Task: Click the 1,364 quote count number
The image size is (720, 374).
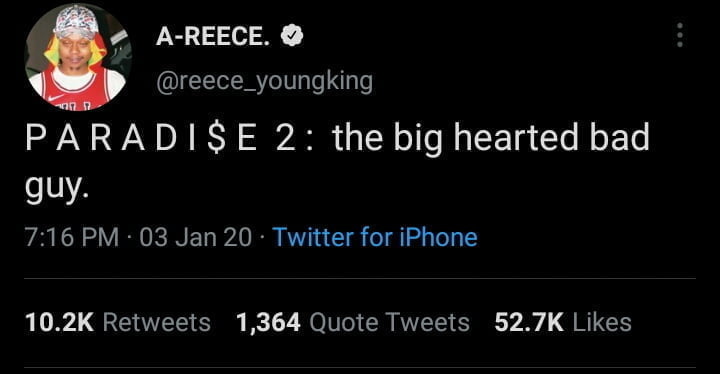Action: click(x=268, y=322)
